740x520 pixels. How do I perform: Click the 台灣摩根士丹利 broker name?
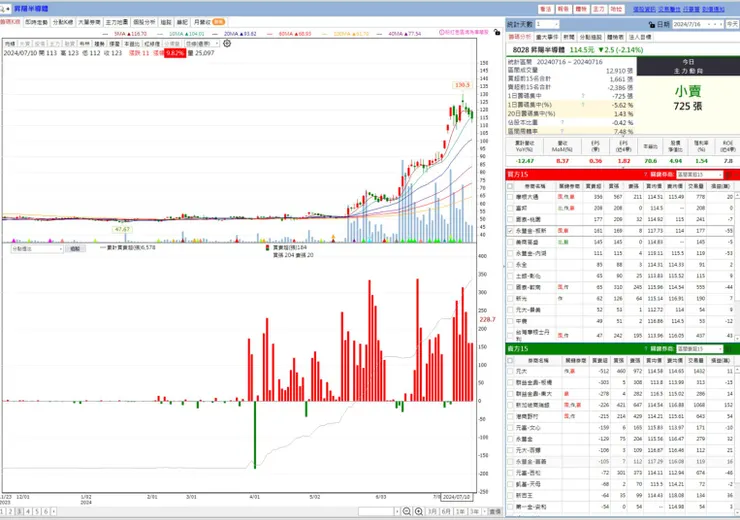[x=532, y=335]
